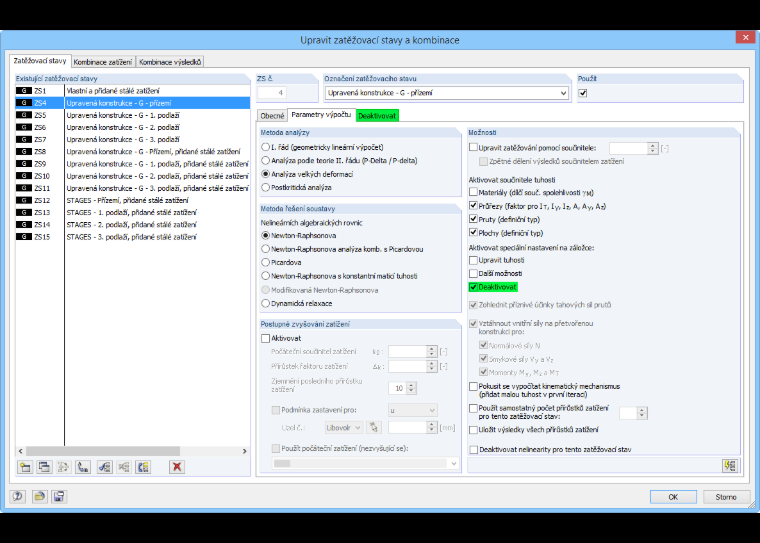Screen dimensions: 760x543
Task: Select Analýza podle teorie II. řádu radio
Action: [265, 160]
